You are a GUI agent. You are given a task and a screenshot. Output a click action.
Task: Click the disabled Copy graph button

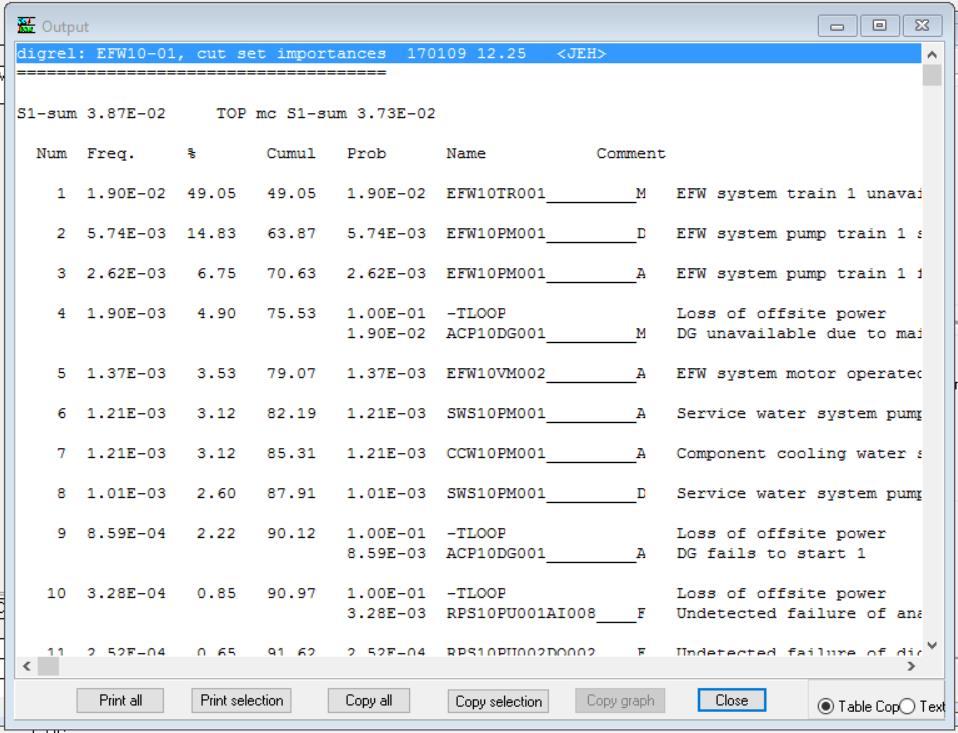[620, 700]
